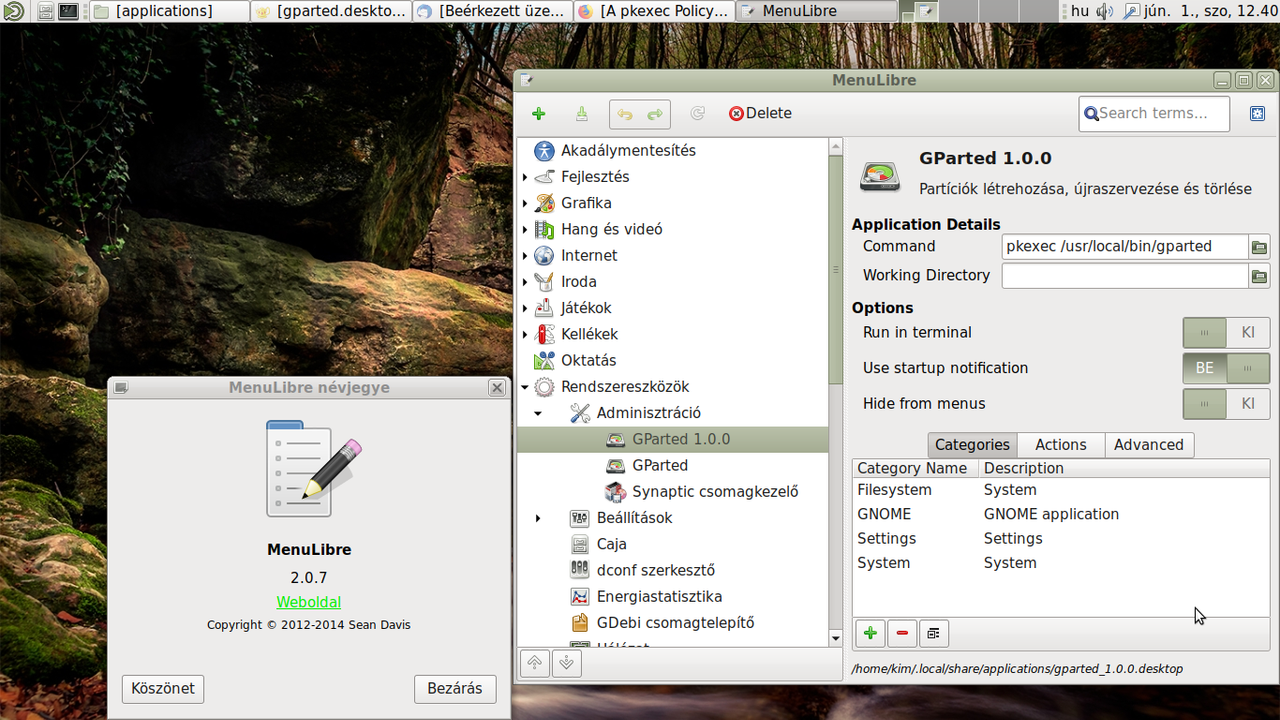Browse for a working directory

1259,276
